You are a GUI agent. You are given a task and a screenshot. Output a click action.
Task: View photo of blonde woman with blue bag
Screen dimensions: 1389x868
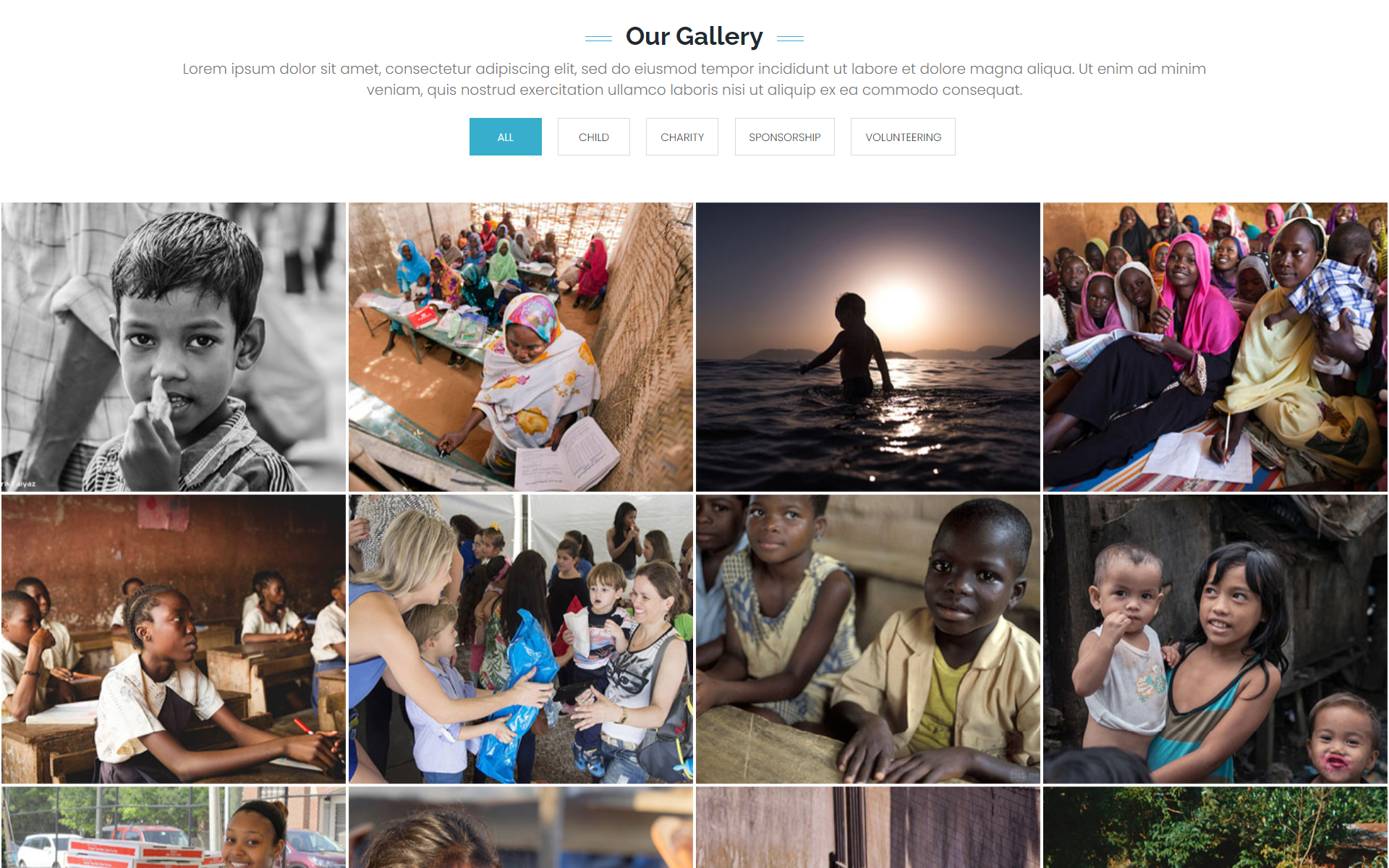(x=521, y=639)
